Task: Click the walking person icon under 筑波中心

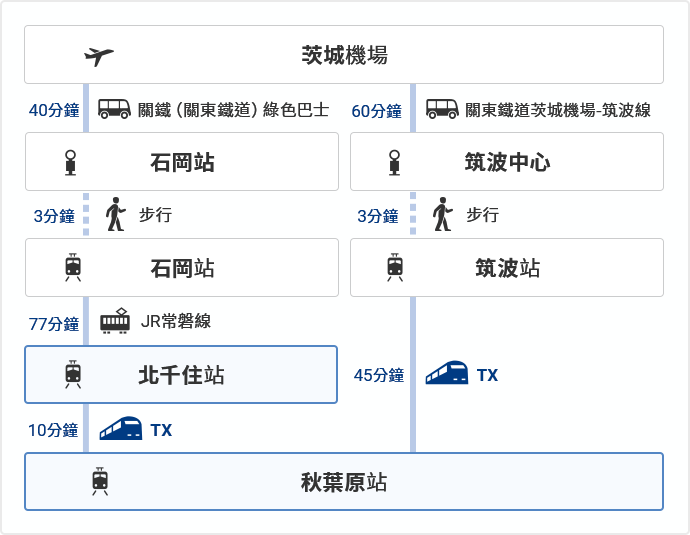Action: [x=443, y=214]
